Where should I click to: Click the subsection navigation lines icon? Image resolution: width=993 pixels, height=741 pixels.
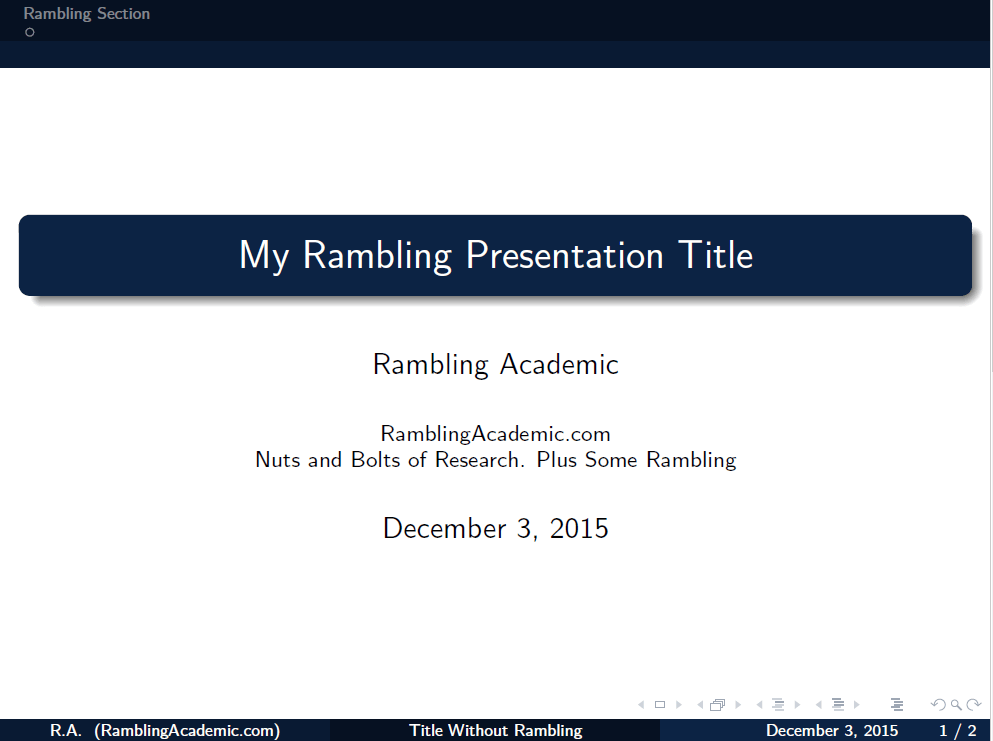click(x=777, y=705)
